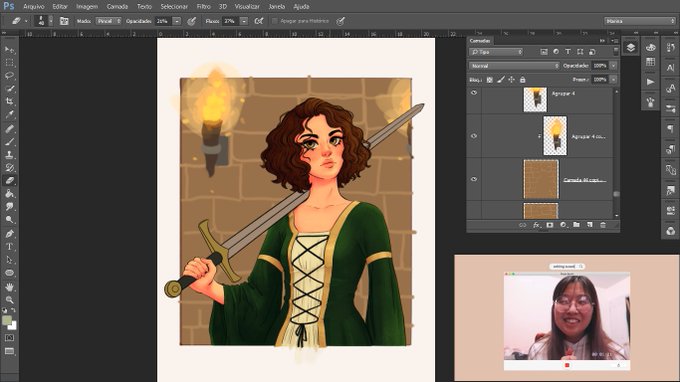Toggle type layer filter

568,52
